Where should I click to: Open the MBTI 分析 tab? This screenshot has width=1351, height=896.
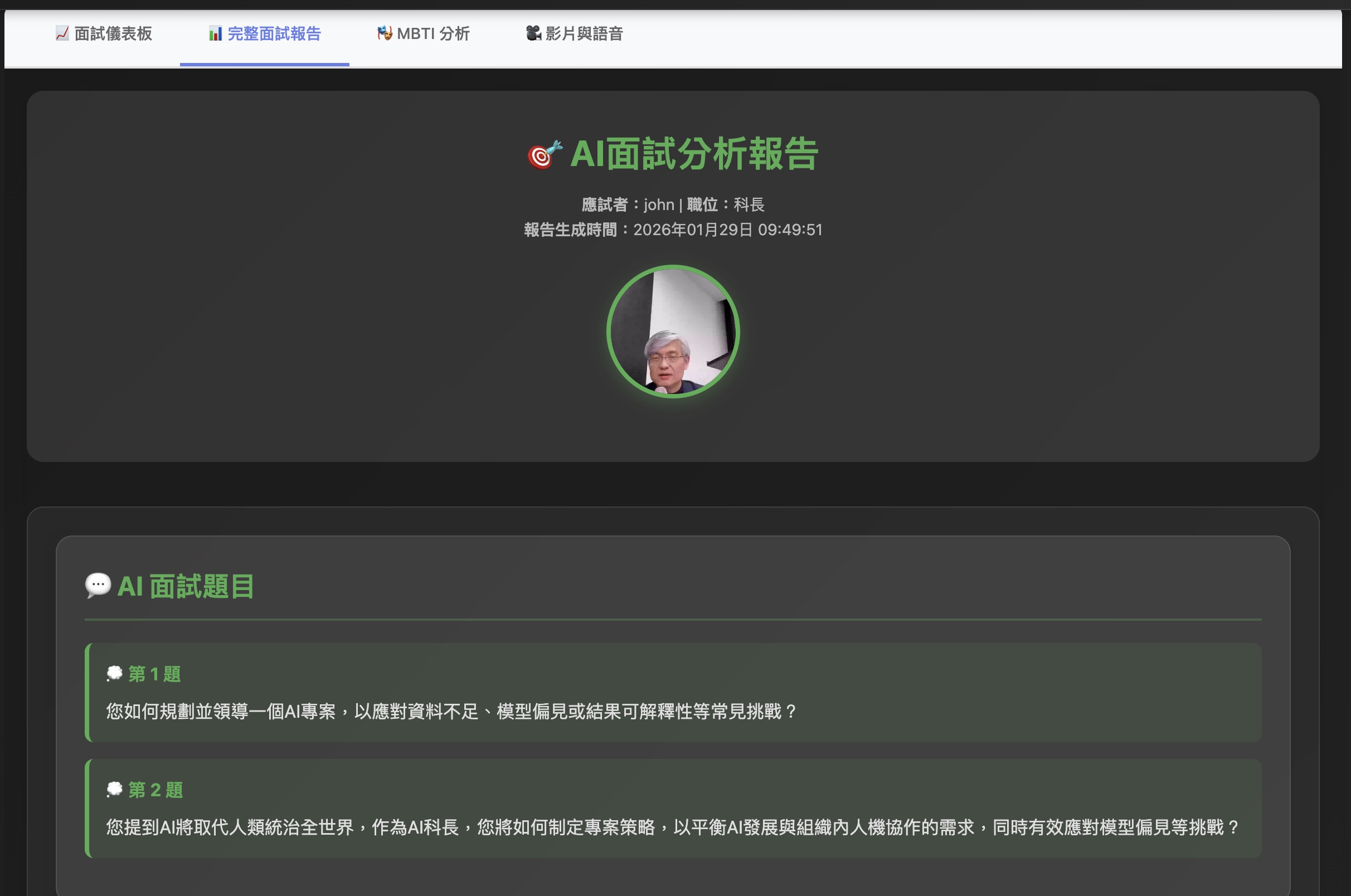pyautogui.click(x=423, y=34)
